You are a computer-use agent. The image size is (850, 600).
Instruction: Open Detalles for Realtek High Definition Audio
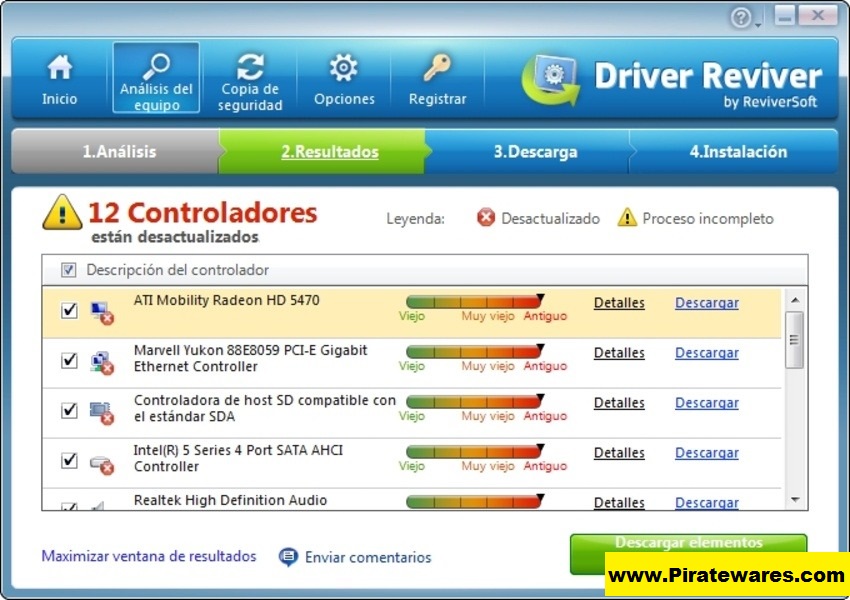point(619,502)
